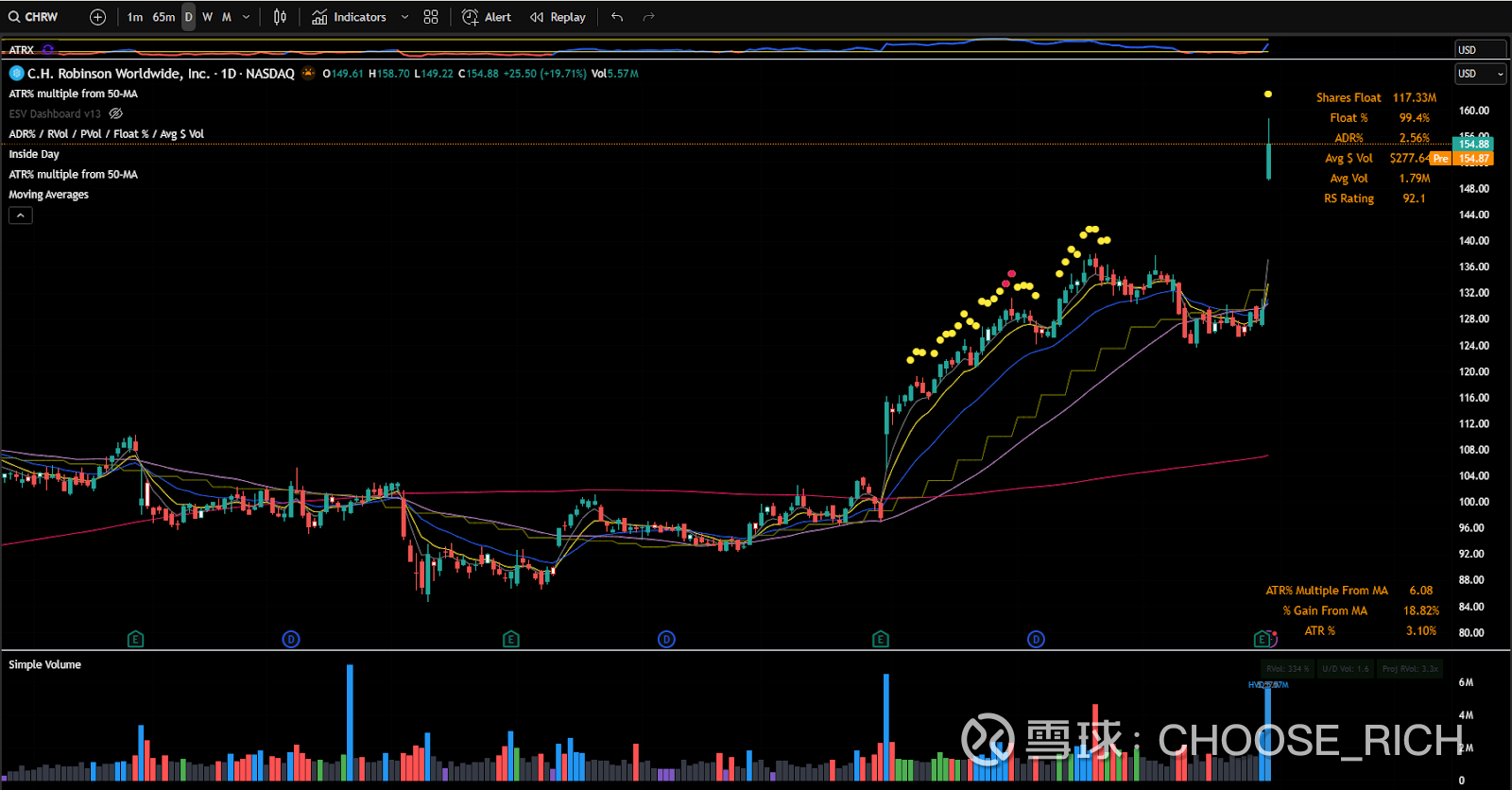The image size is (1512, 790).
Task: Click the rightmost dividend D marker
Action: tap(1036, 640)
